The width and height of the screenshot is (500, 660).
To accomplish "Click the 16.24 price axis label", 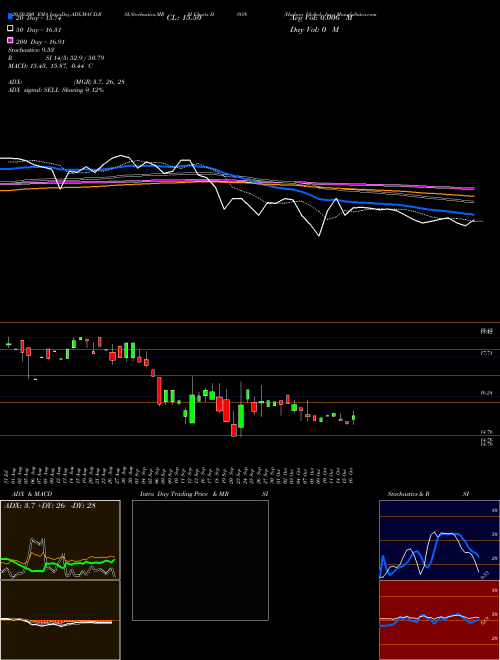I will pos(487,393).
